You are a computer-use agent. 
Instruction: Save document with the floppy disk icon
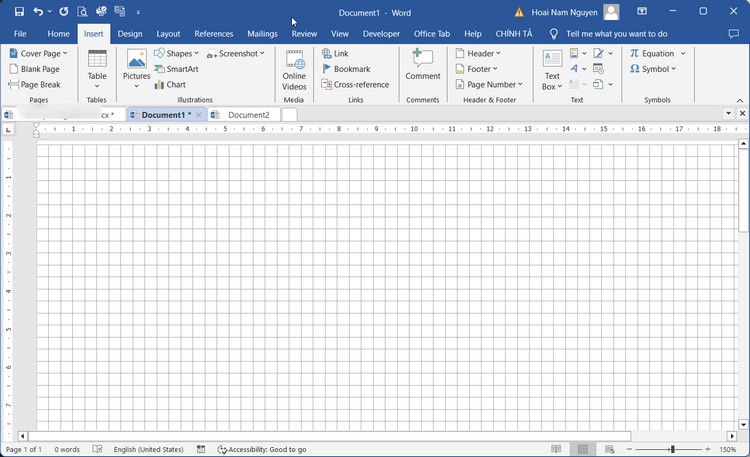(19, 11)
